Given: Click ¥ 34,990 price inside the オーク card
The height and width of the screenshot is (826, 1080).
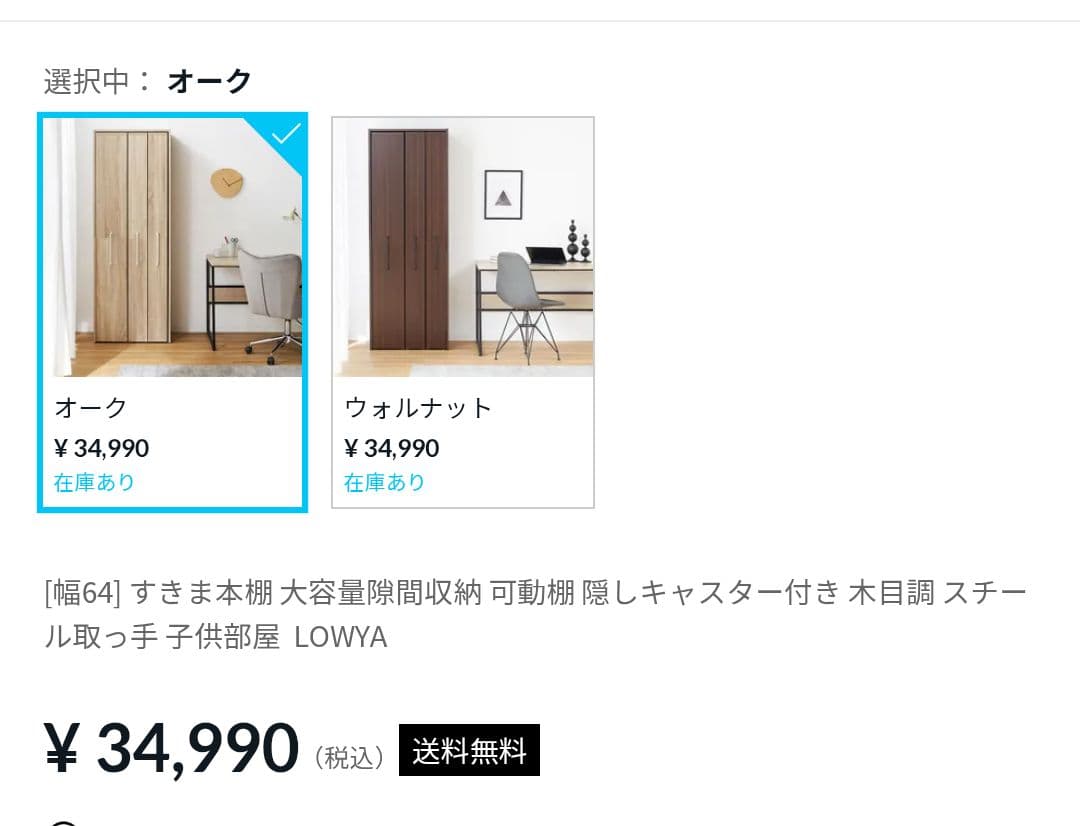Looking at the screenshot, I should click(x=100, y=448).
